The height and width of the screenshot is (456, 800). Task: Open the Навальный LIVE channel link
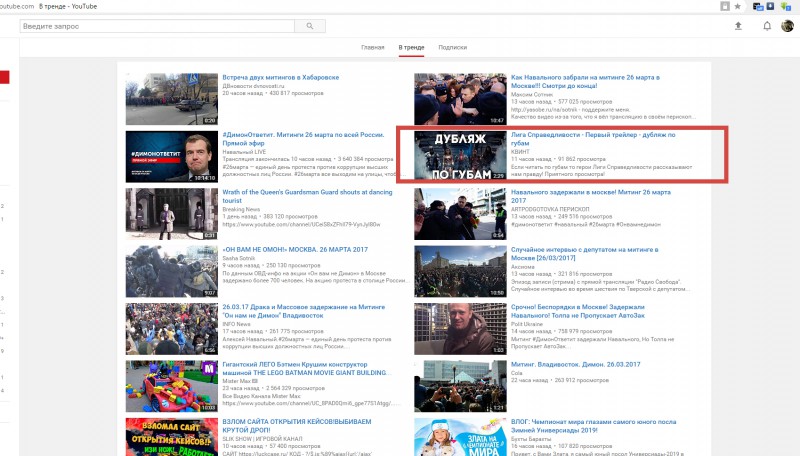(244, 152)
